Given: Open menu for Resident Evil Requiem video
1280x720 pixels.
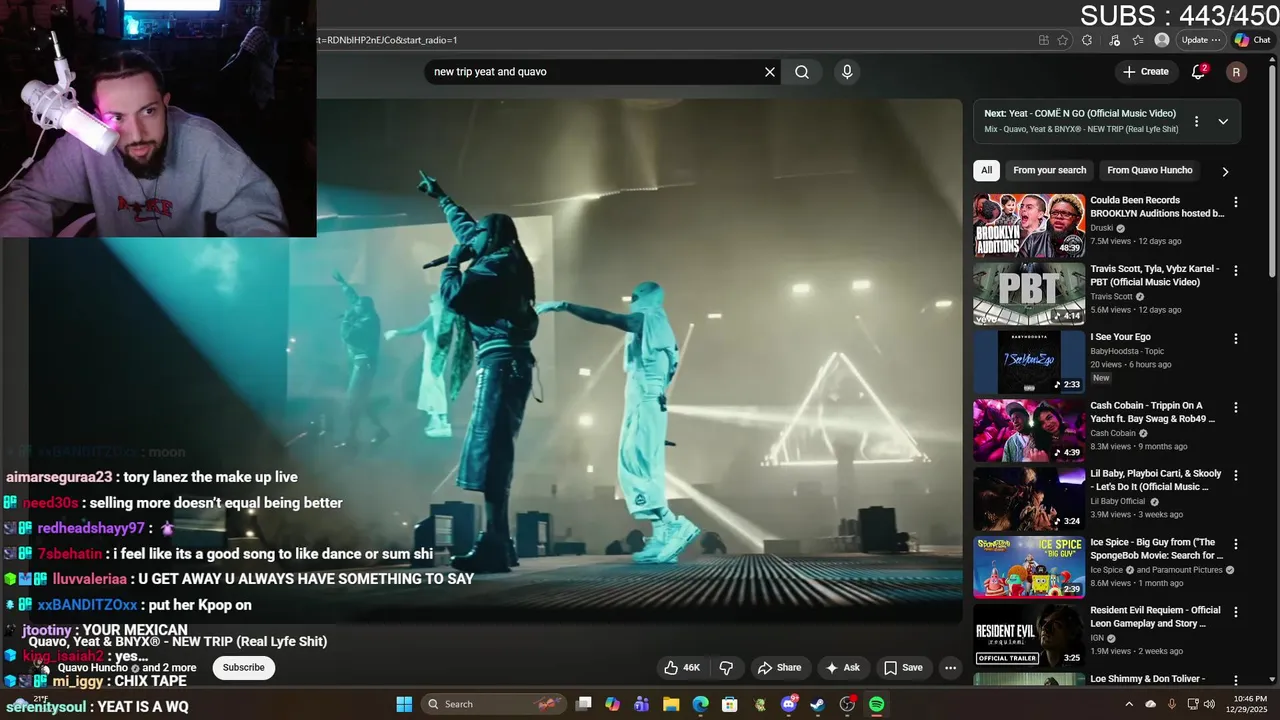Looking at the screenshot, I should pyautogui.click(x=1236, y=612).
